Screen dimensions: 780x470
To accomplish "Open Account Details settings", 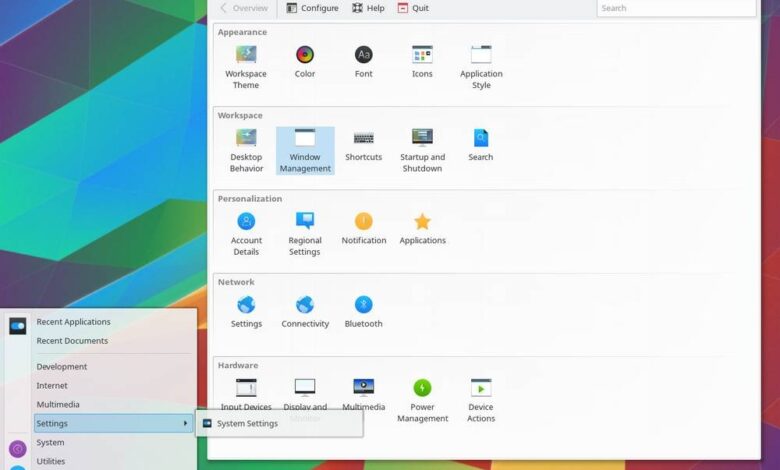I will click(246, 234).
